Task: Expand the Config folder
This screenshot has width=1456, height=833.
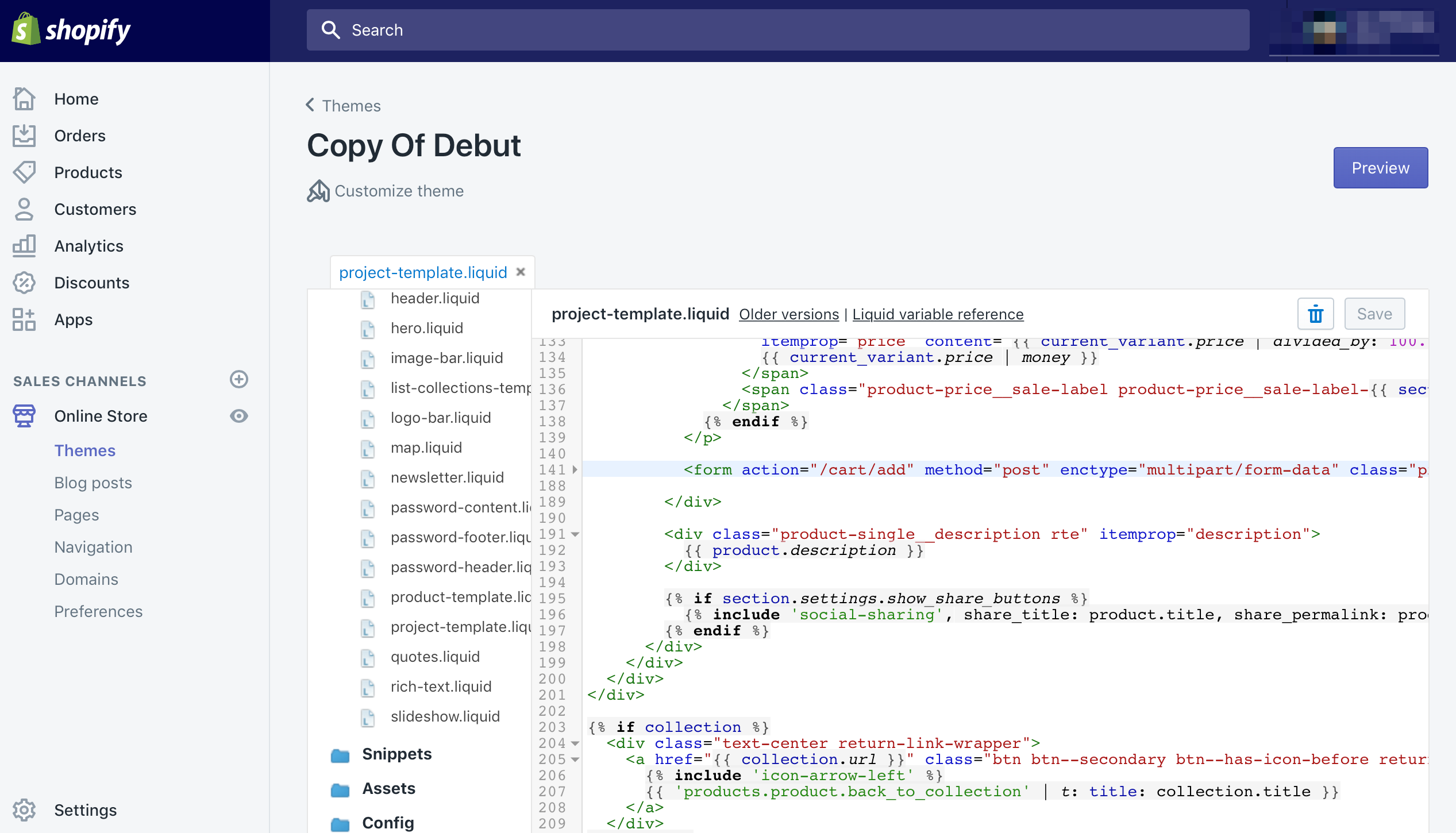Action: click(388, 823)
